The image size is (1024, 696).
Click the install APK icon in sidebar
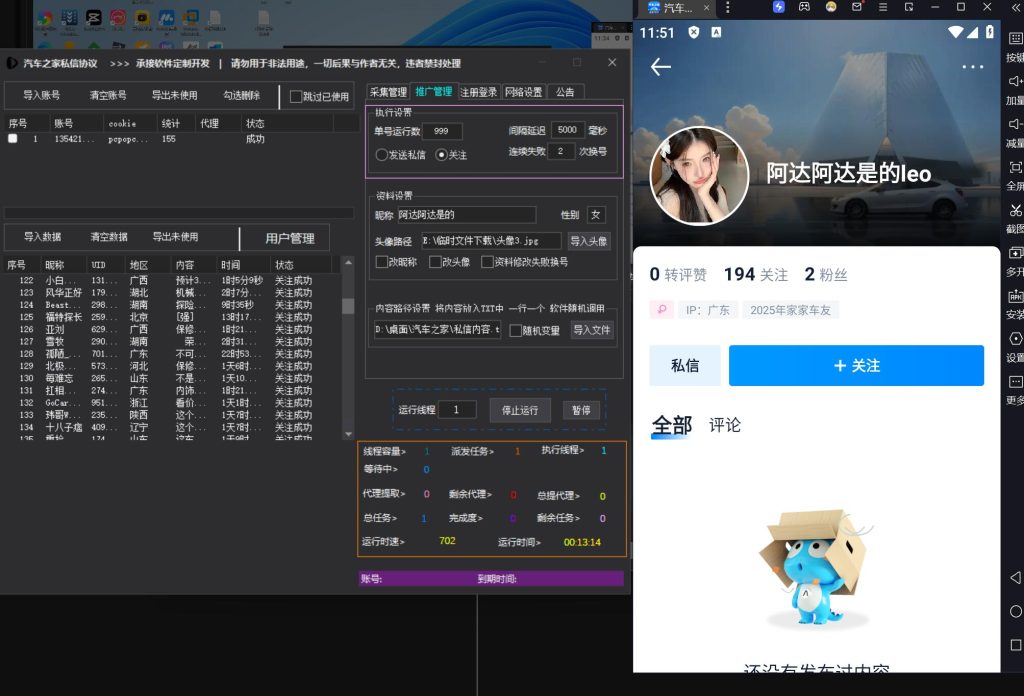click(1015, 296)
